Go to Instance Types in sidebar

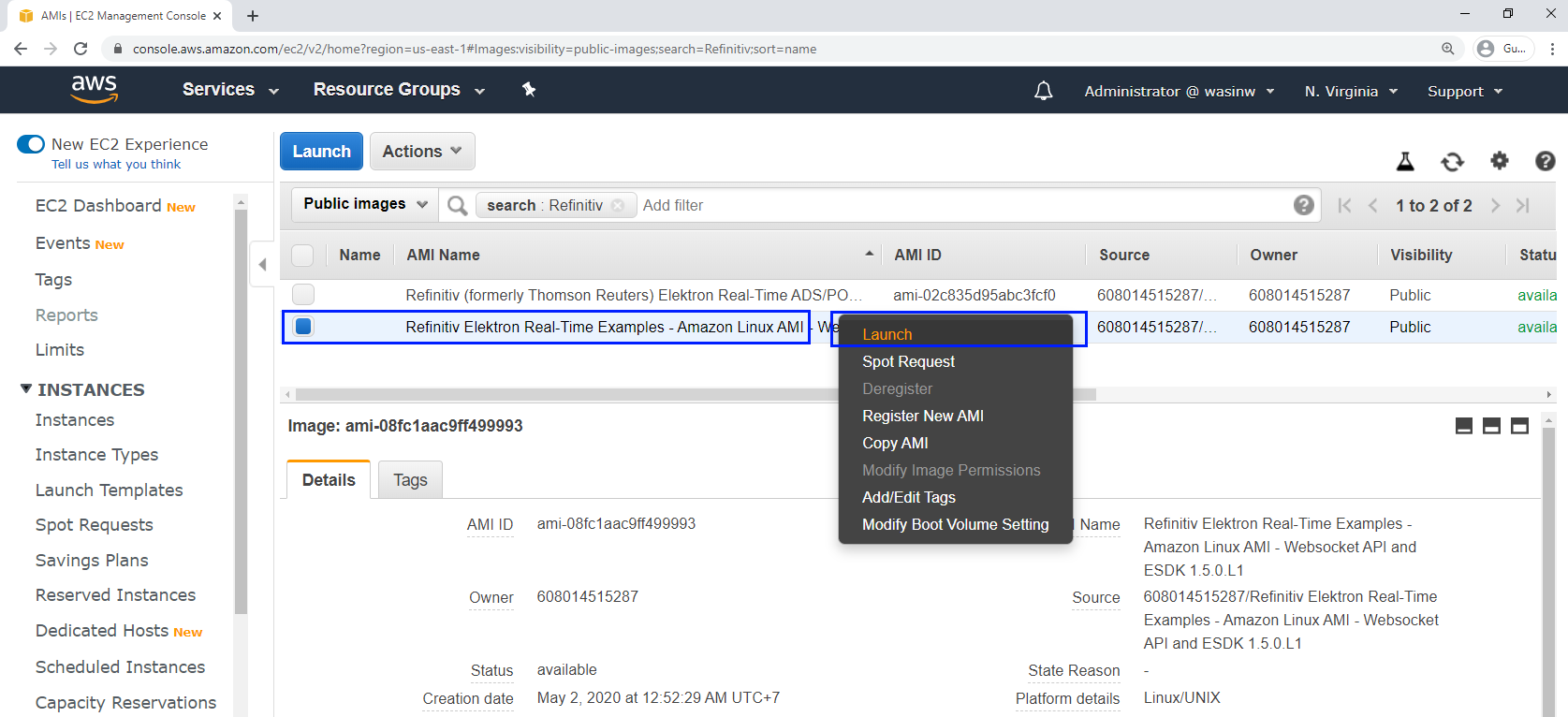click(96, 455)
